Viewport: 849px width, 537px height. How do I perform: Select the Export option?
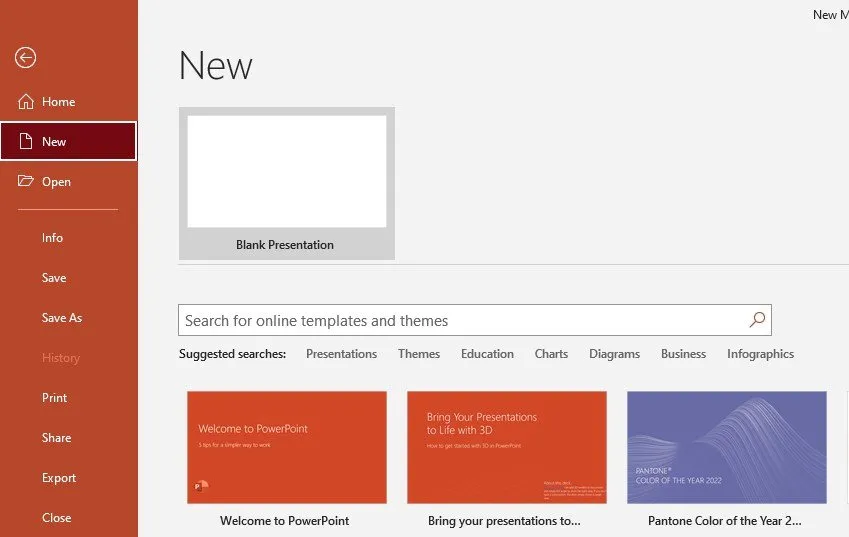[59, 478]
